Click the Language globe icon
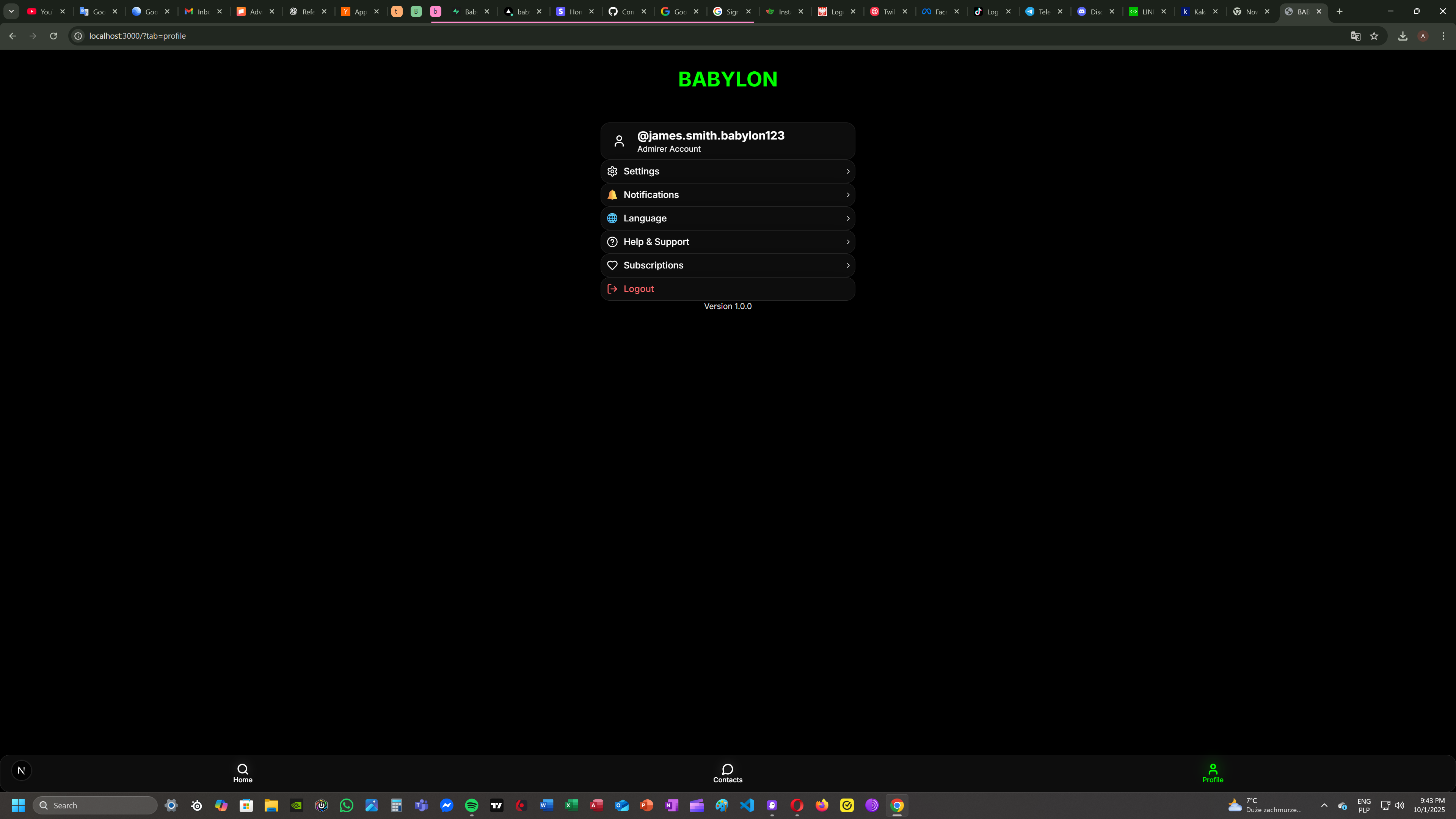1456x819 pixels. tap(612, 218)
